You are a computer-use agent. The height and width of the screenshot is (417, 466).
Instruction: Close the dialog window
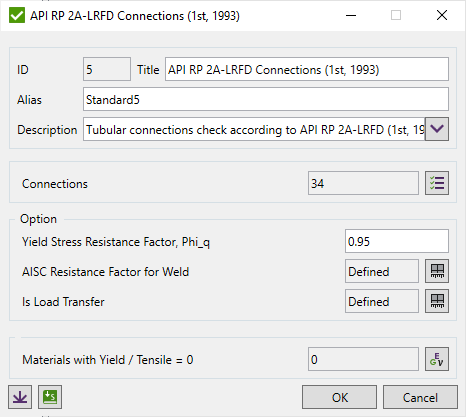(x=442, y=15)
